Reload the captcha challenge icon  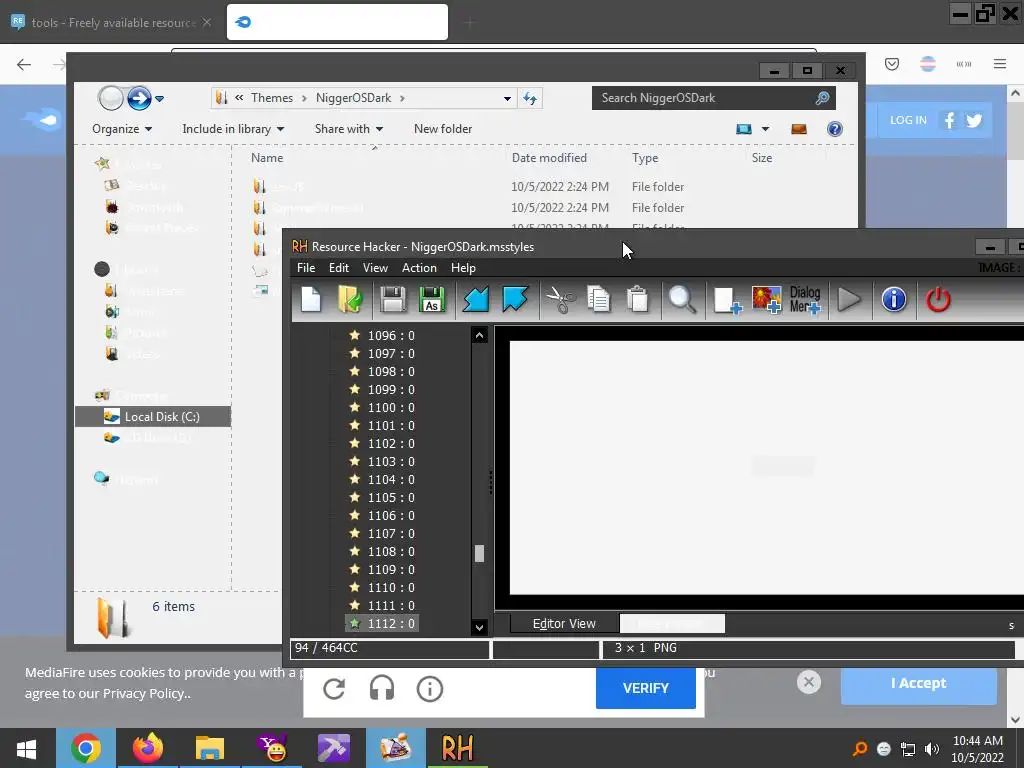coord(334,689)
